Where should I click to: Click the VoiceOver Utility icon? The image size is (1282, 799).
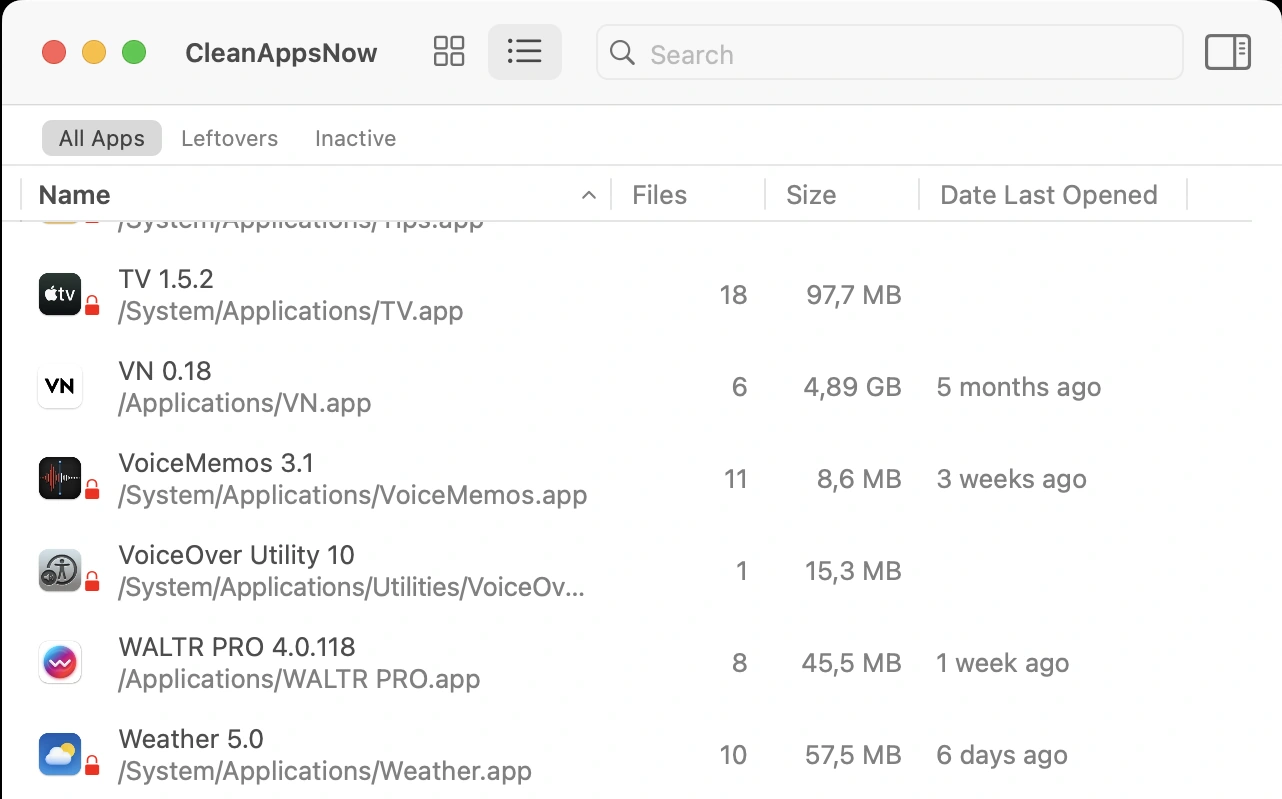tap(60, 570)
